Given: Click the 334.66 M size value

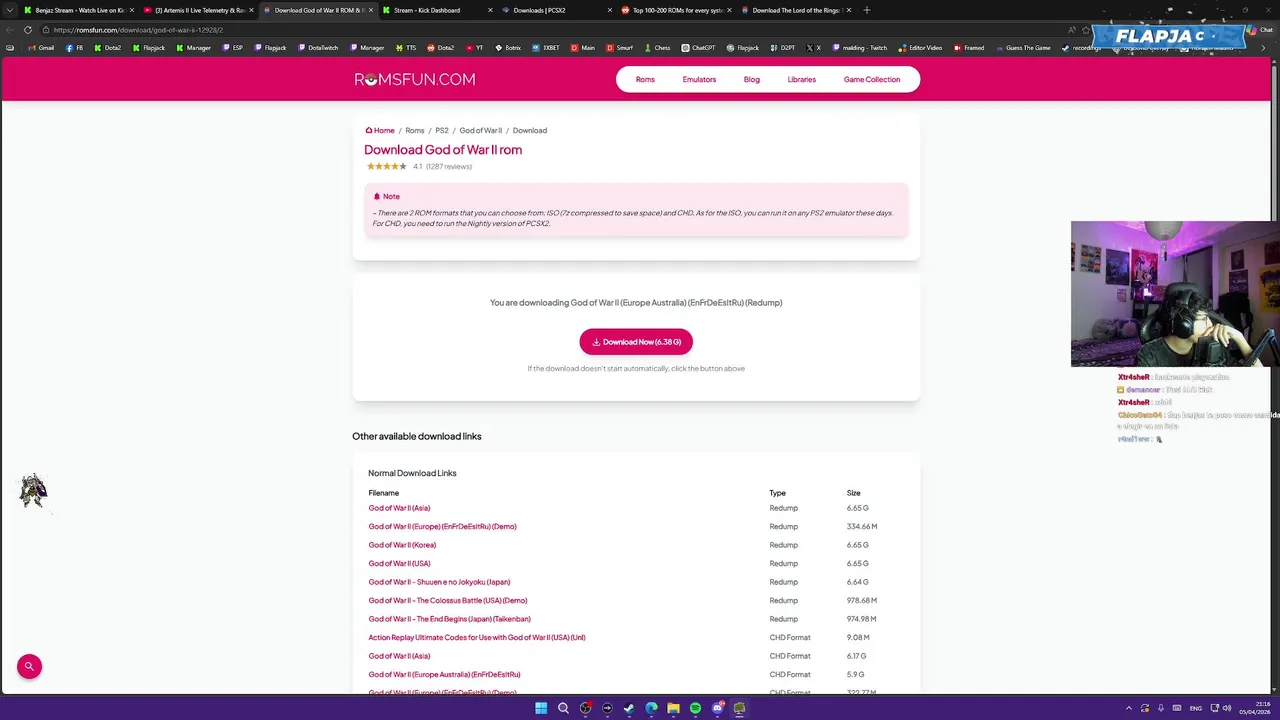Looking at the screenshot, I should point(861,526).
